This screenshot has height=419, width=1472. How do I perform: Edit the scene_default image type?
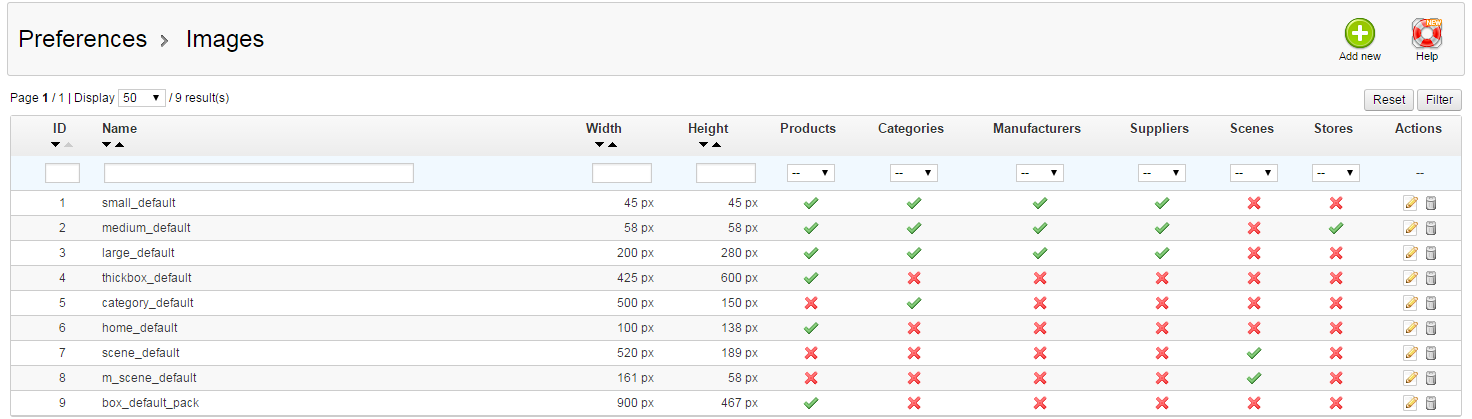1411,353
